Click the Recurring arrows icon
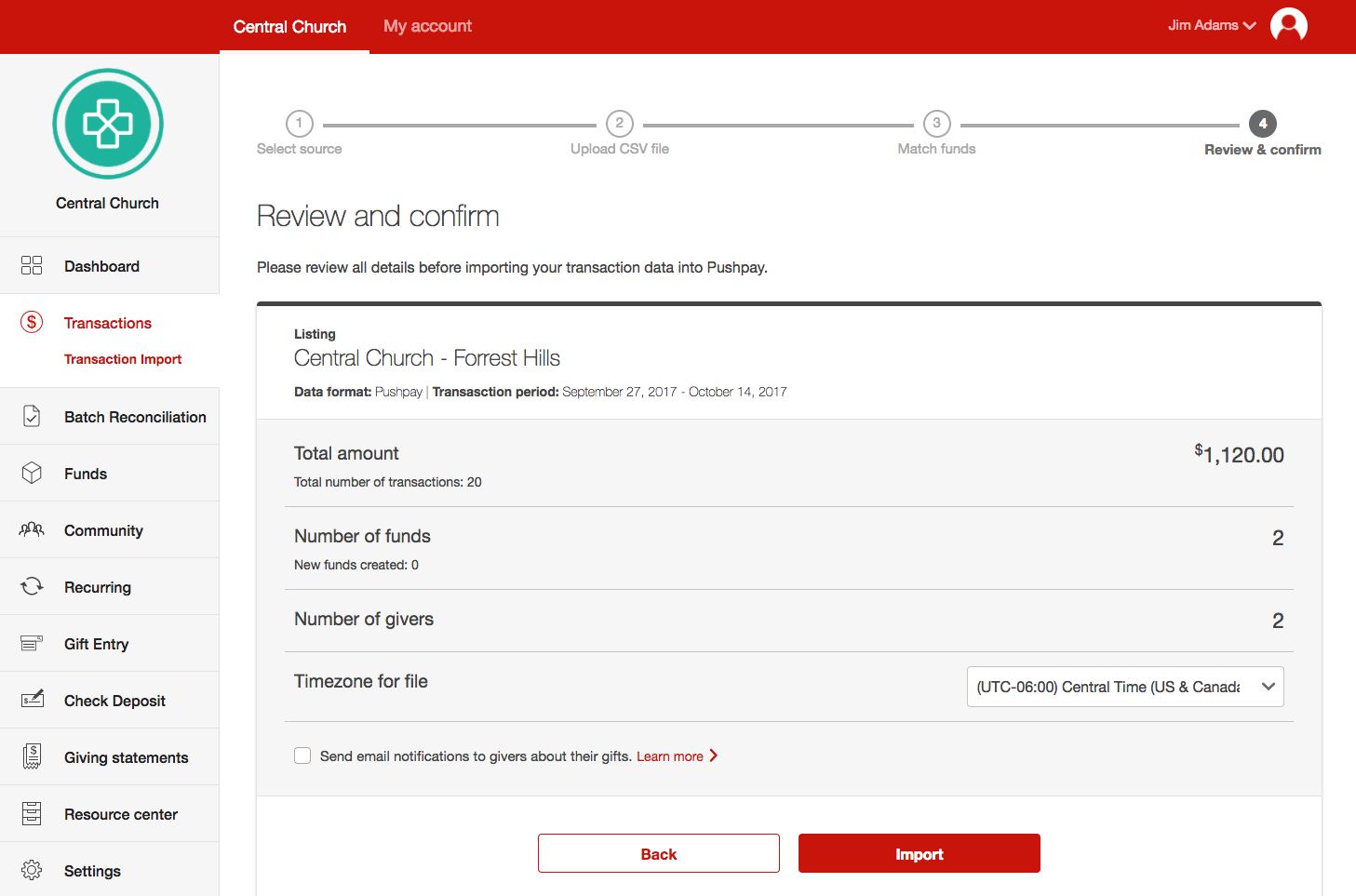The height and width of the screenshot is (896, 1356). (x=32, y=586)
